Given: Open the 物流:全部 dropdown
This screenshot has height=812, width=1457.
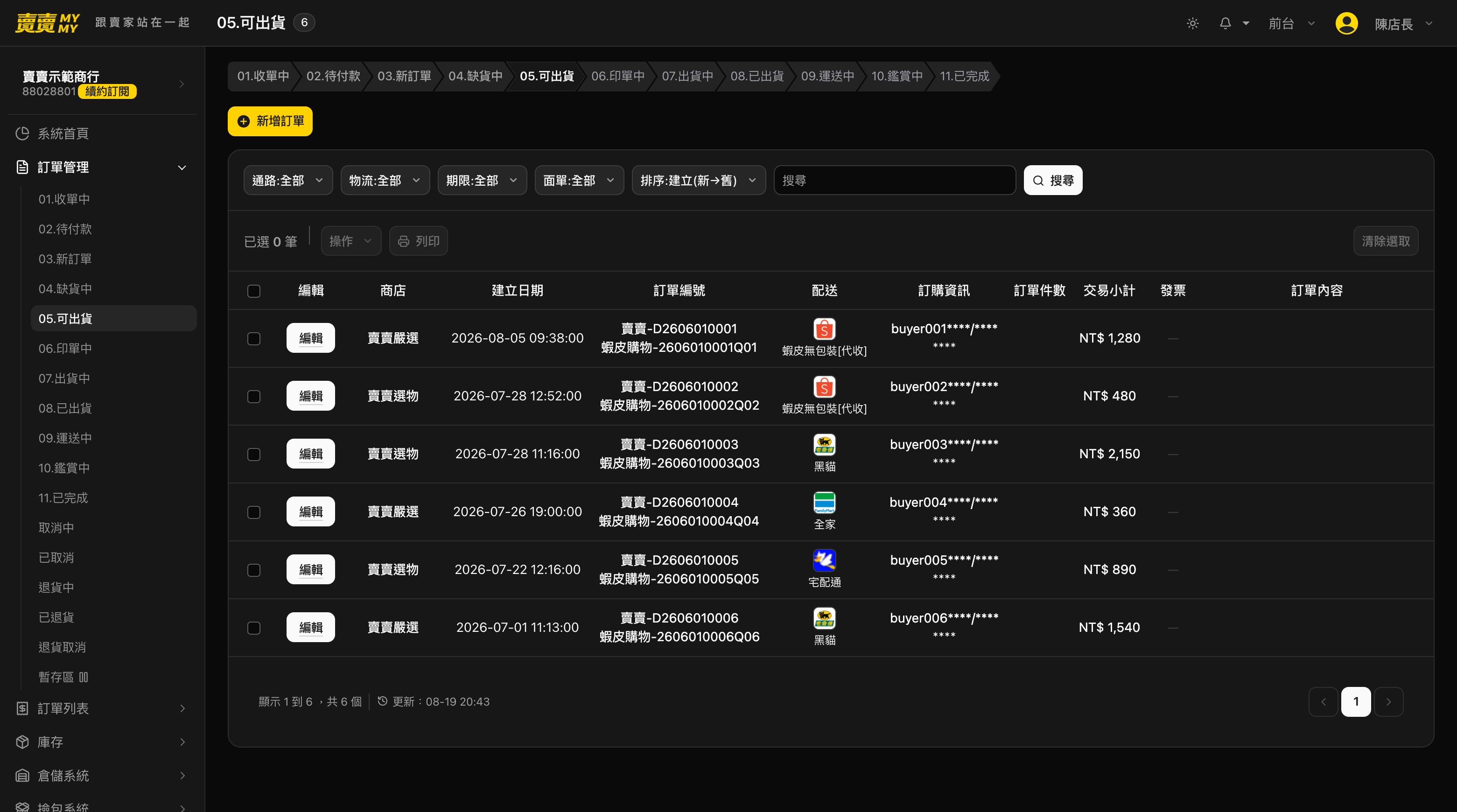Looking at the screenshot, I should point(385,181).
